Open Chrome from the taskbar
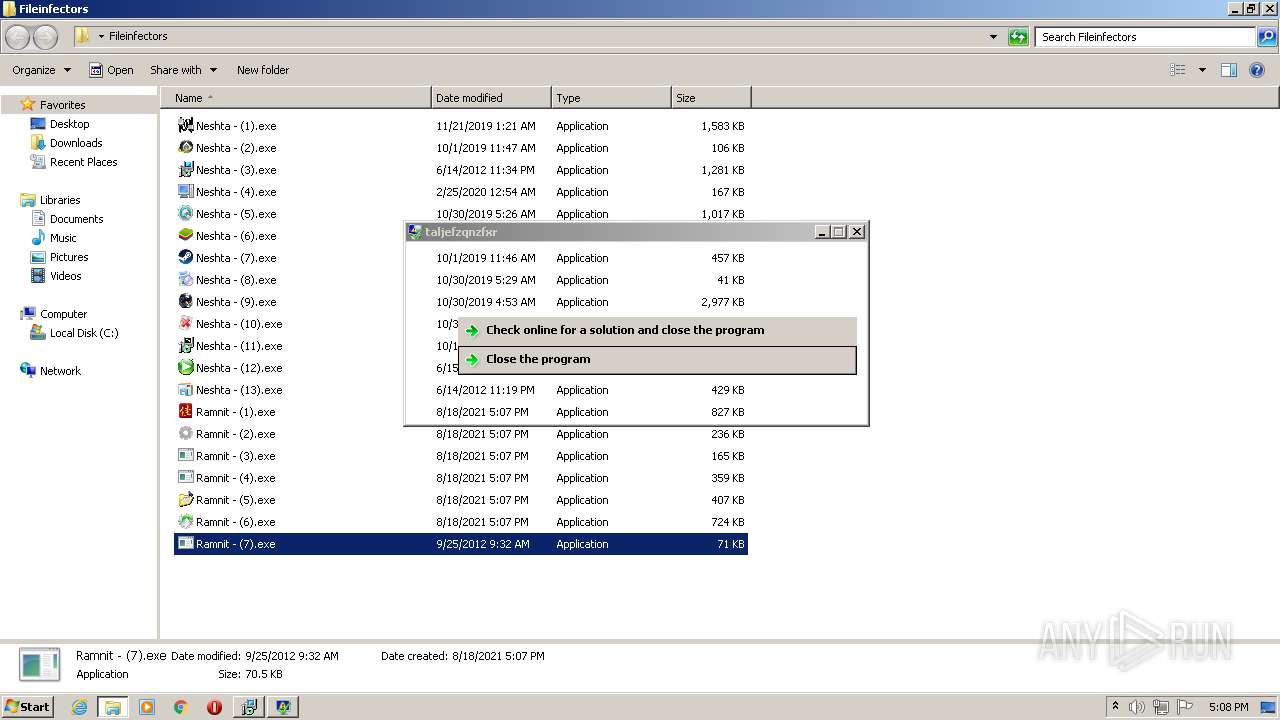1280x720 pixels. [180, 707]
